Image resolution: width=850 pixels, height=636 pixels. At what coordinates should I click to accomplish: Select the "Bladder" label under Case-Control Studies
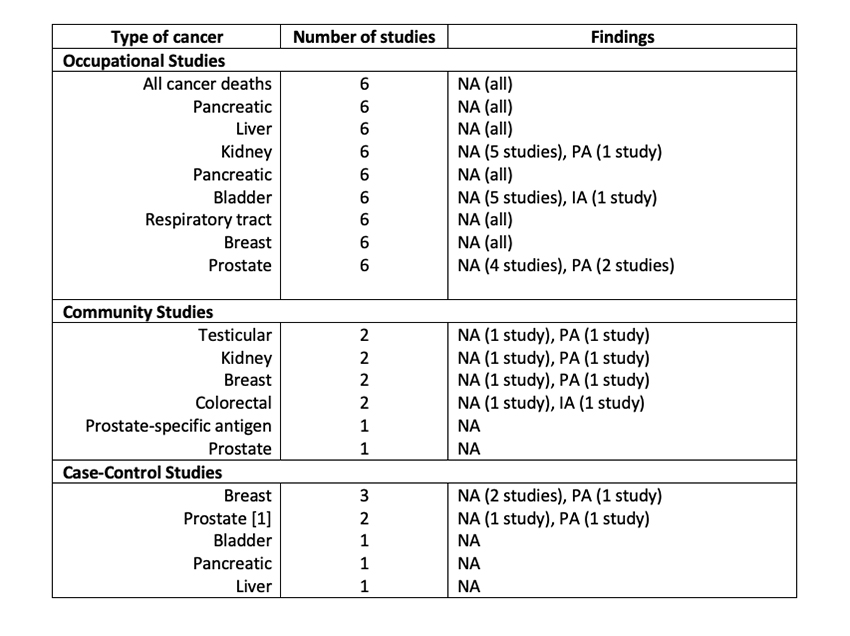[242, 541]
